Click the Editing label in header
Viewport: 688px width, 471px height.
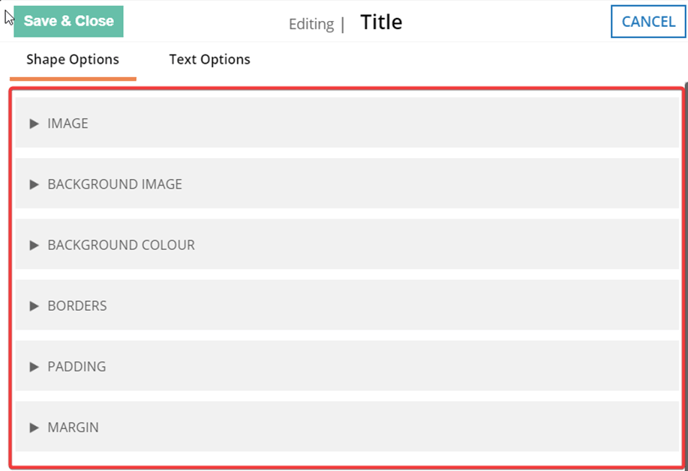coord(311,24)
